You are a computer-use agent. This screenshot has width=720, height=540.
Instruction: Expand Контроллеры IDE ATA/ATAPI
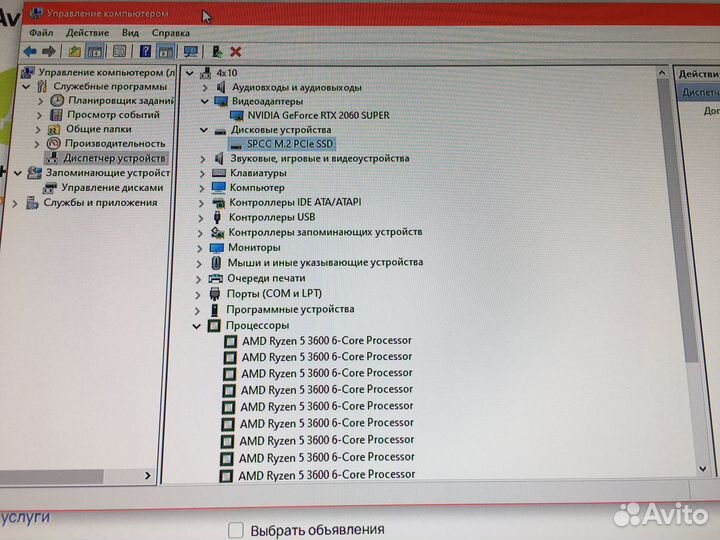(201, 202)
